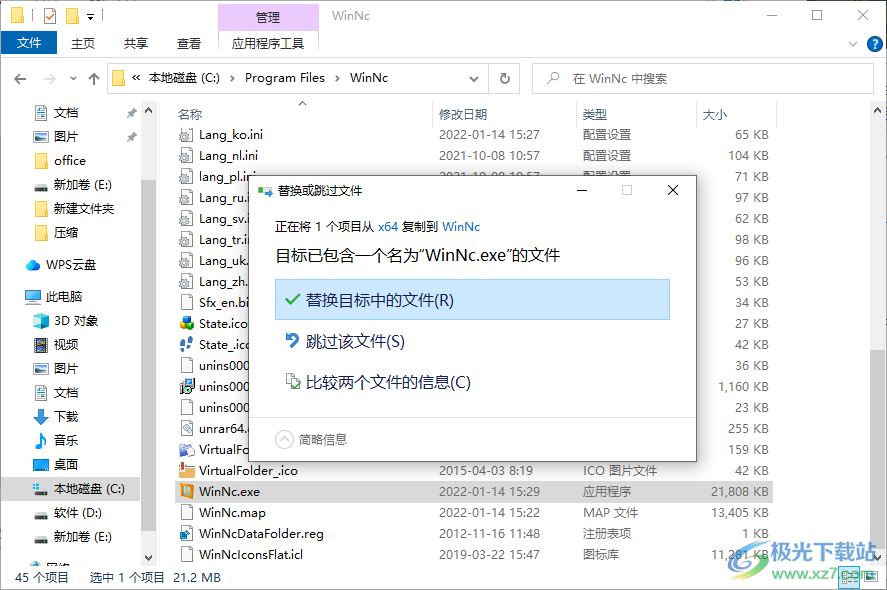
Task: Open the 文件 ribbon tab
Action: tap(29, 43)
